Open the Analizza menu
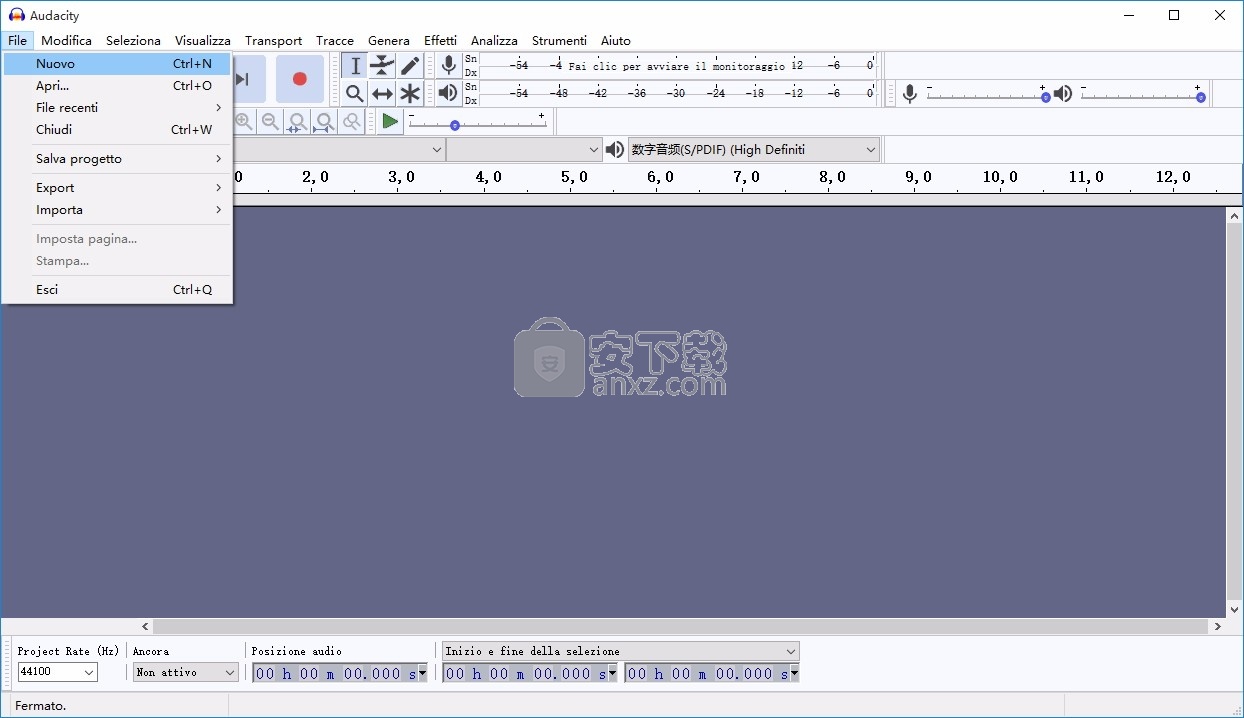Viewport: 1244px width, 718px height. (x=494, y=41)
